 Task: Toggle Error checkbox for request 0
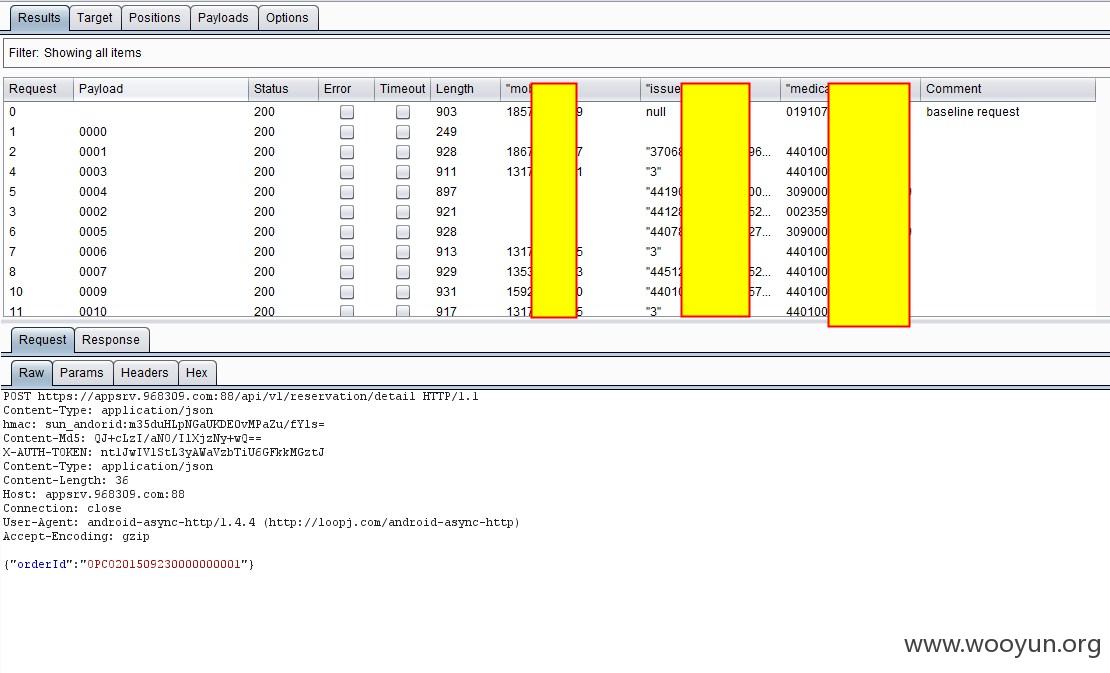click(347, 112)
